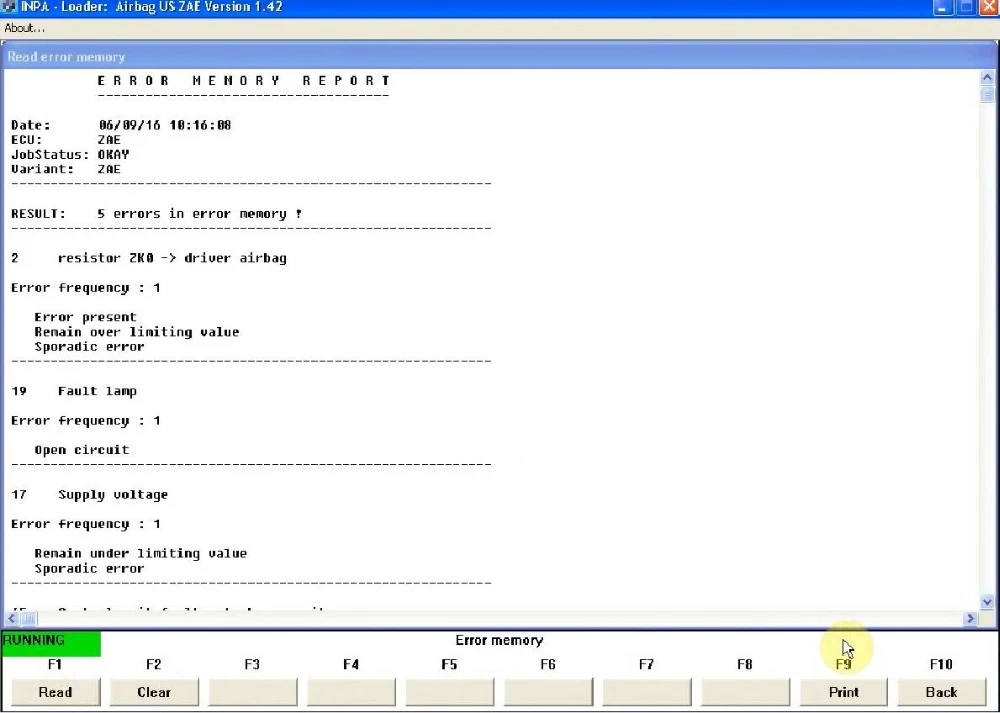
Task: Maximize the INPA Loader window
Action: pyautogui.click(x=966, y=8)
